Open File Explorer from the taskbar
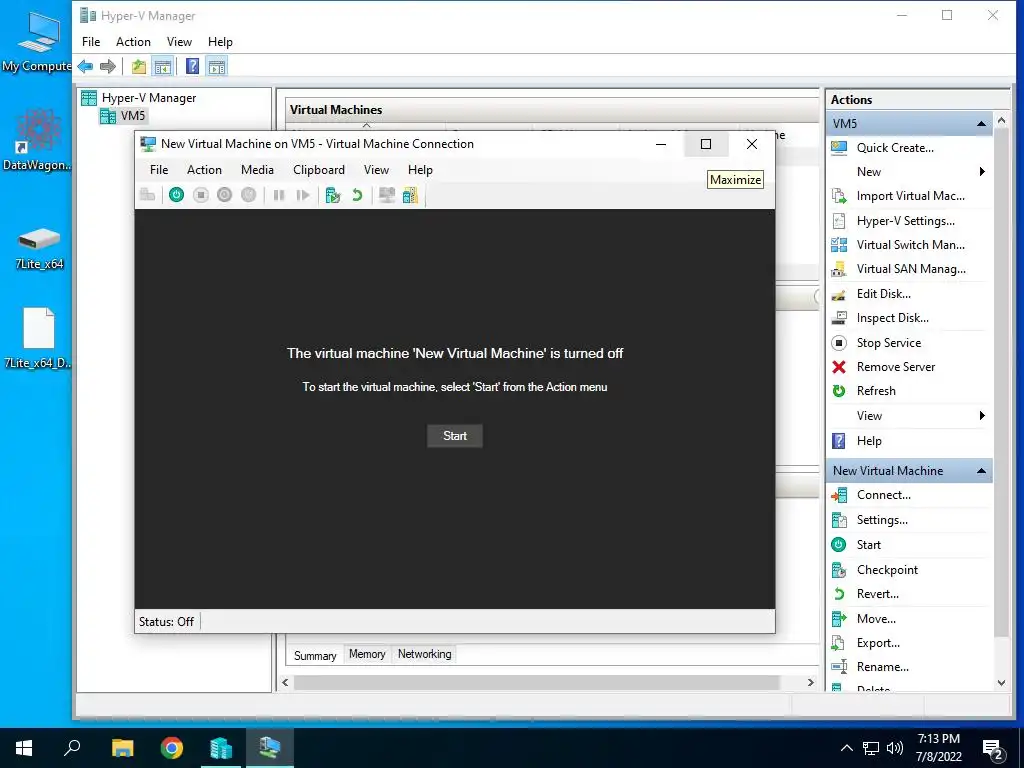 pos(122,748)
